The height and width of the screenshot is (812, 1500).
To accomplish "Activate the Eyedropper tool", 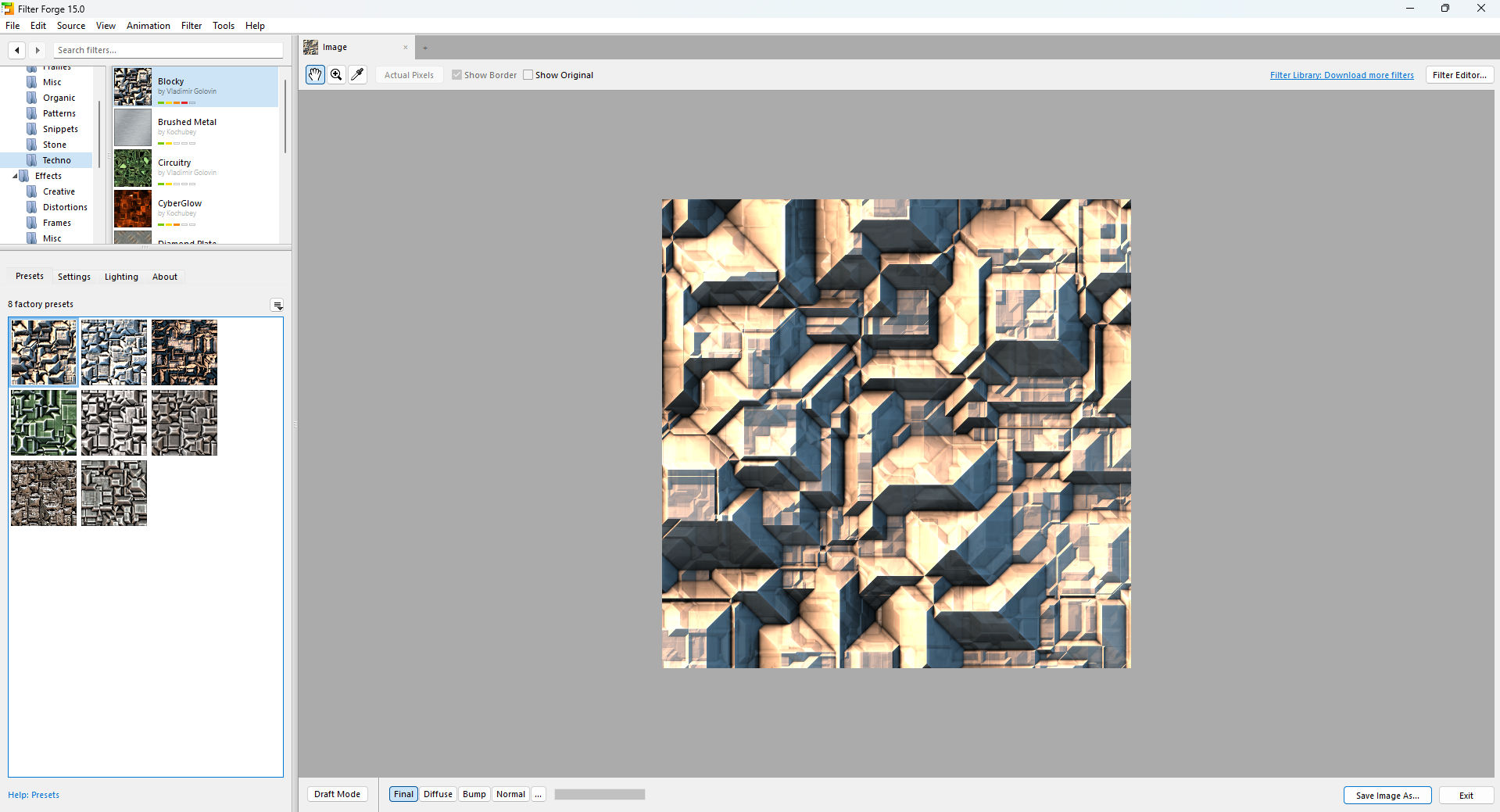I will 357,74.
